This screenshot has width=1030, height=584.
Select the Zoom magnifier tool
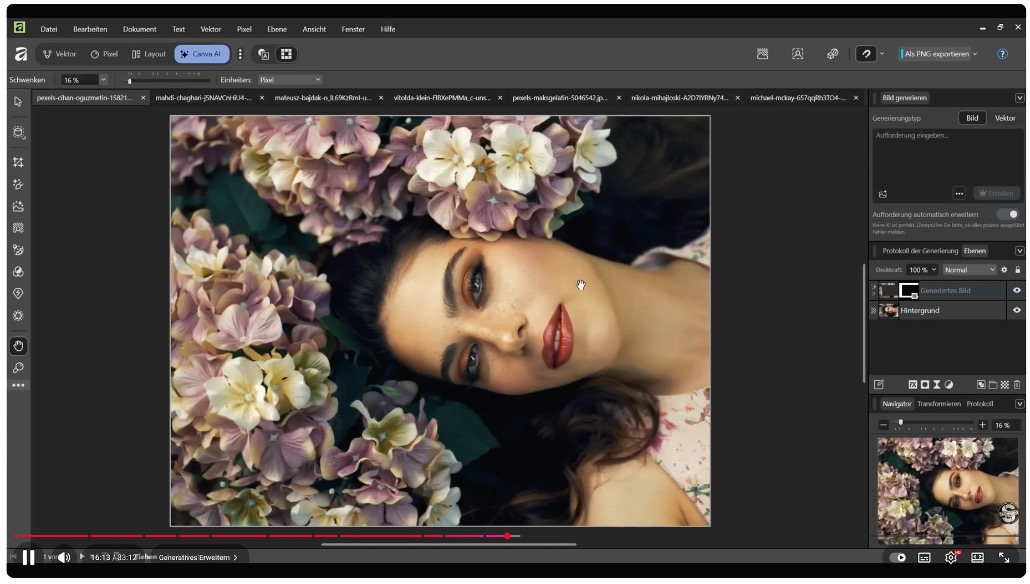(18, 367)
